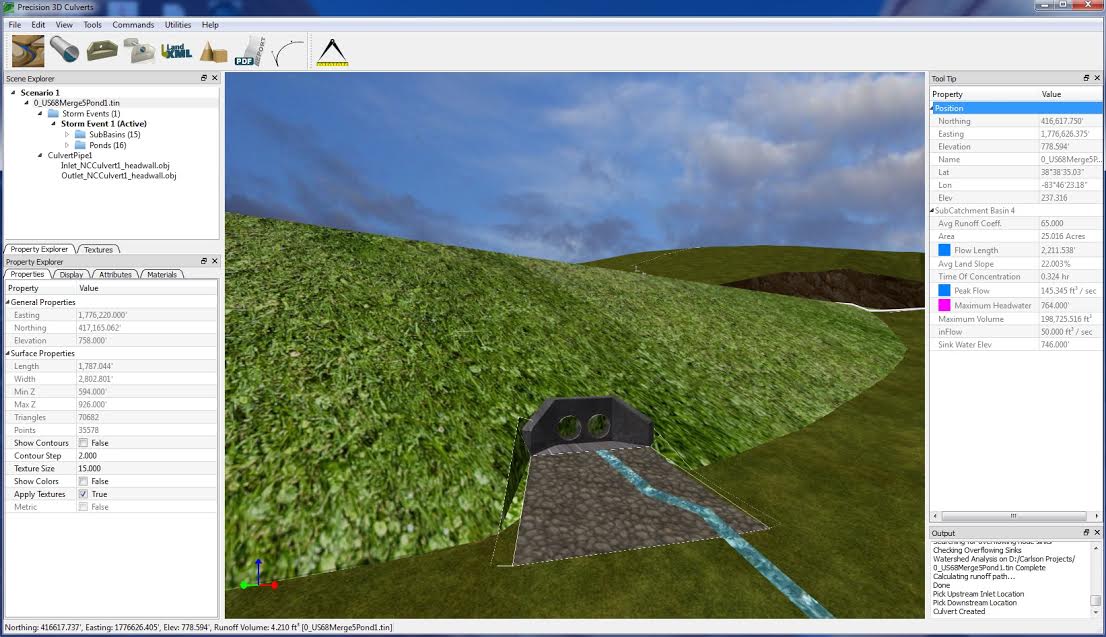Click the curve alignment tool icon
Screen dimensions: 1106x637
288,51
